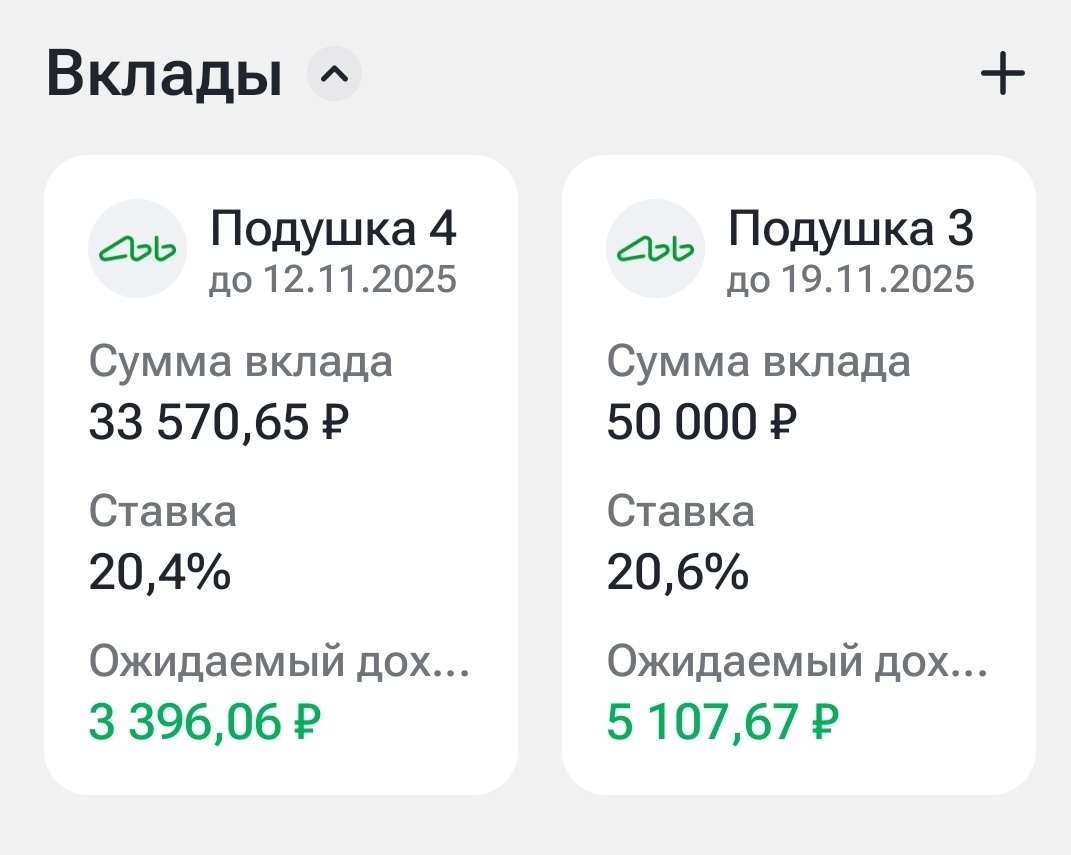
Task: Tap the Вклады section heading
Action: pyautogui.click(x=163, y=71)
